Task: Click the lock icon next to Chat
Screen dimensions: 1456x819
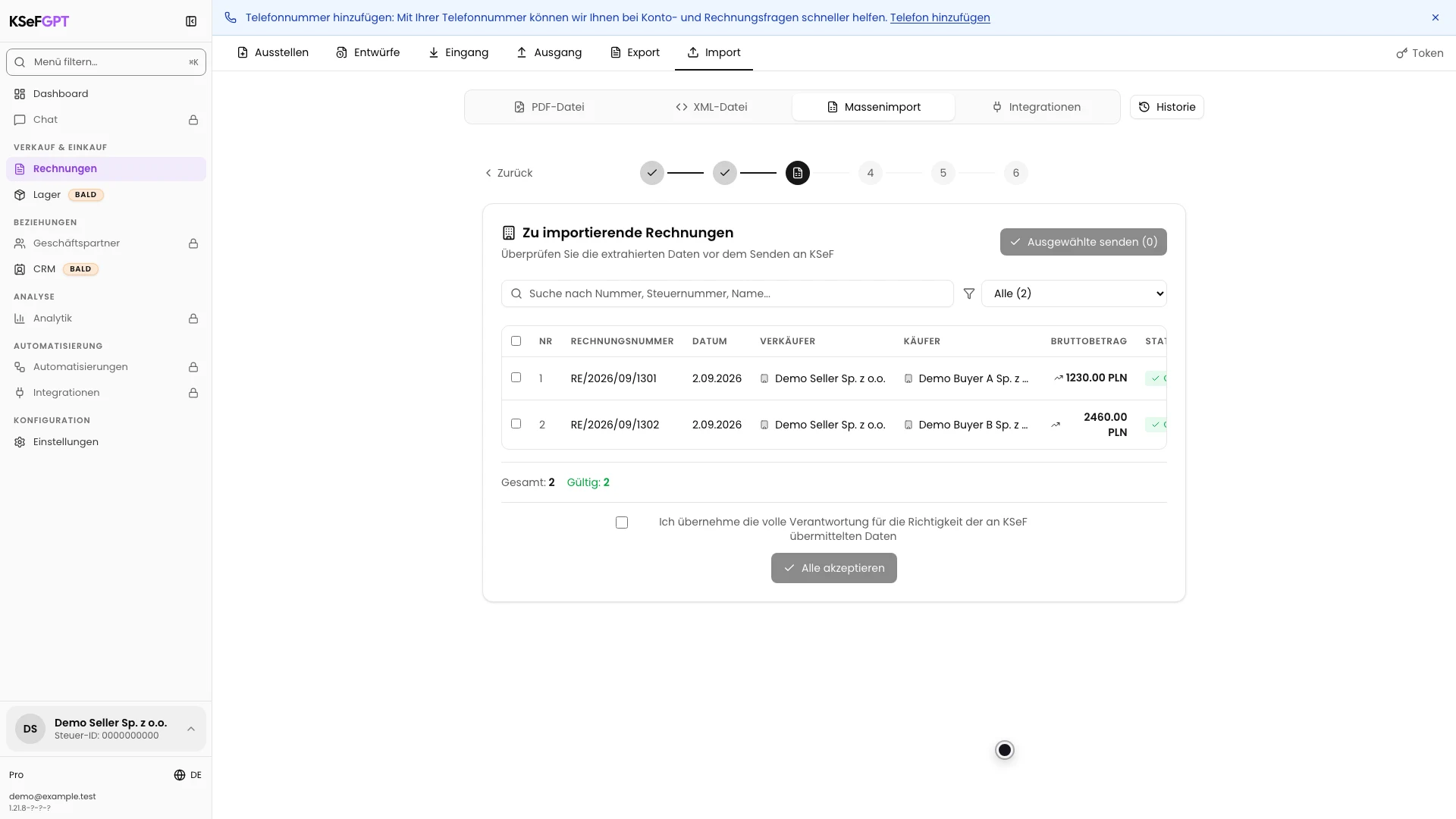Action: [x=193, y=120]
